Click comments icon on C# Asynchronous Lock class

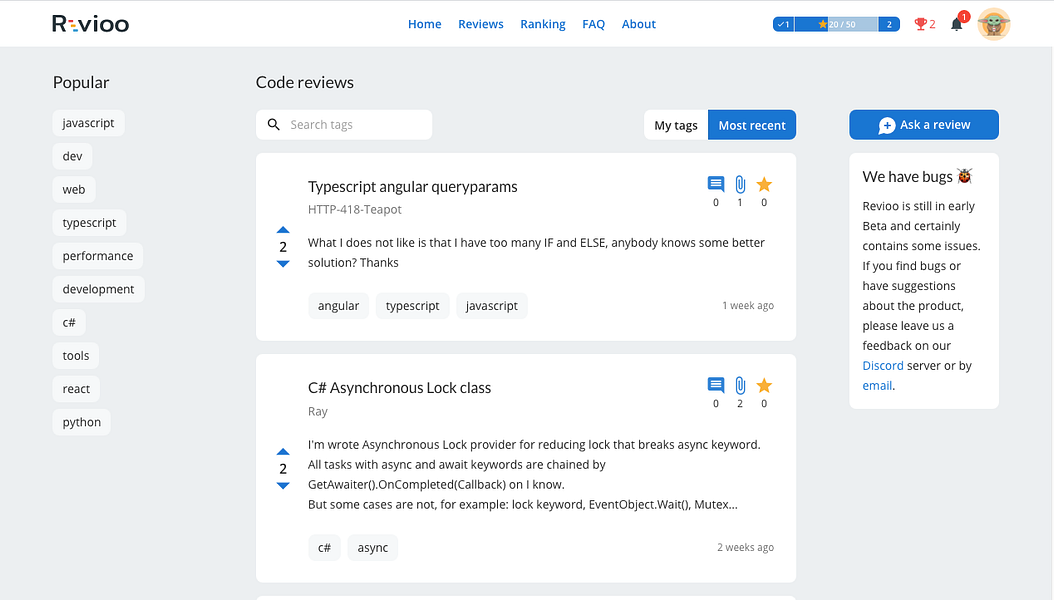pos(716,386)
